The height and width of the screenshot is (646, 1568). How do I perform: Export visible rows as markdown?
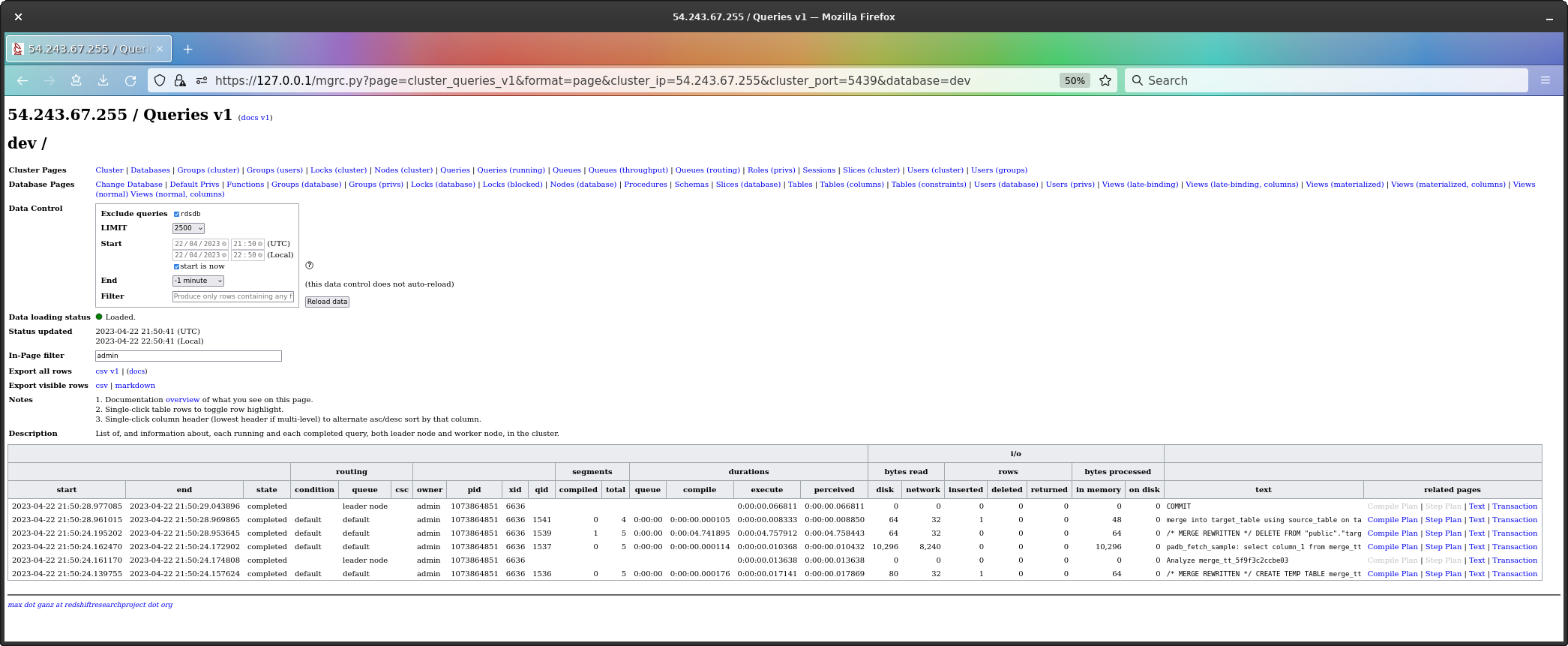click(x=135, y=386)
